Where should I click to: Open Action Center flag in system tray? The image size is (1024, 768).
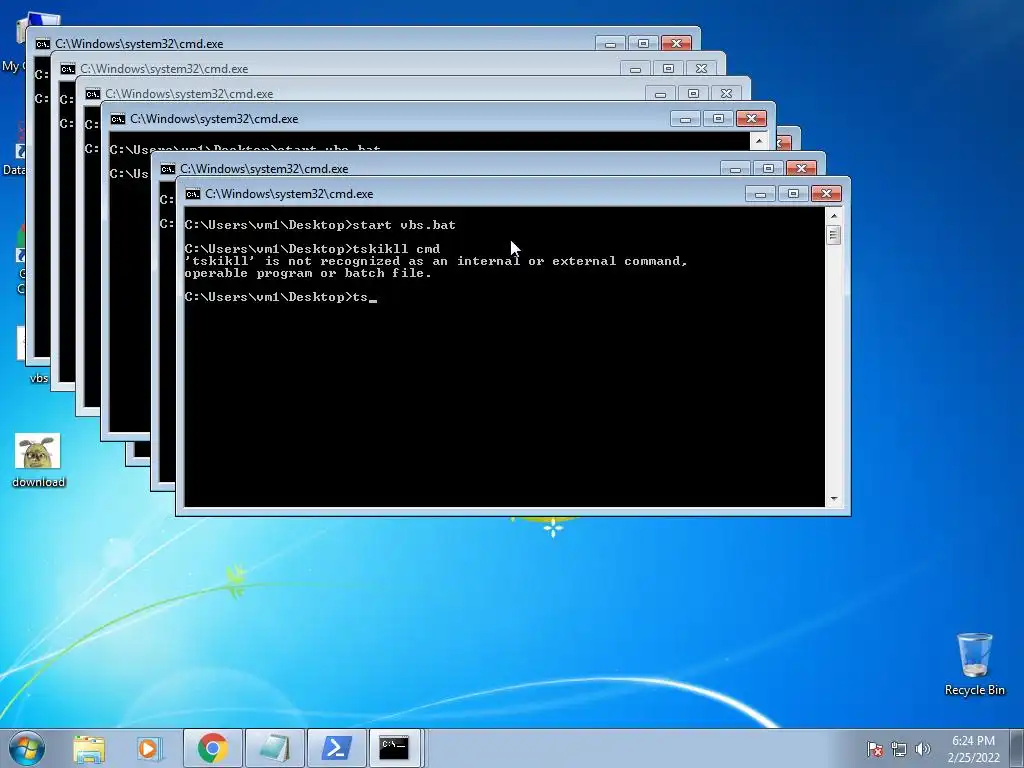tap(875, 749)
